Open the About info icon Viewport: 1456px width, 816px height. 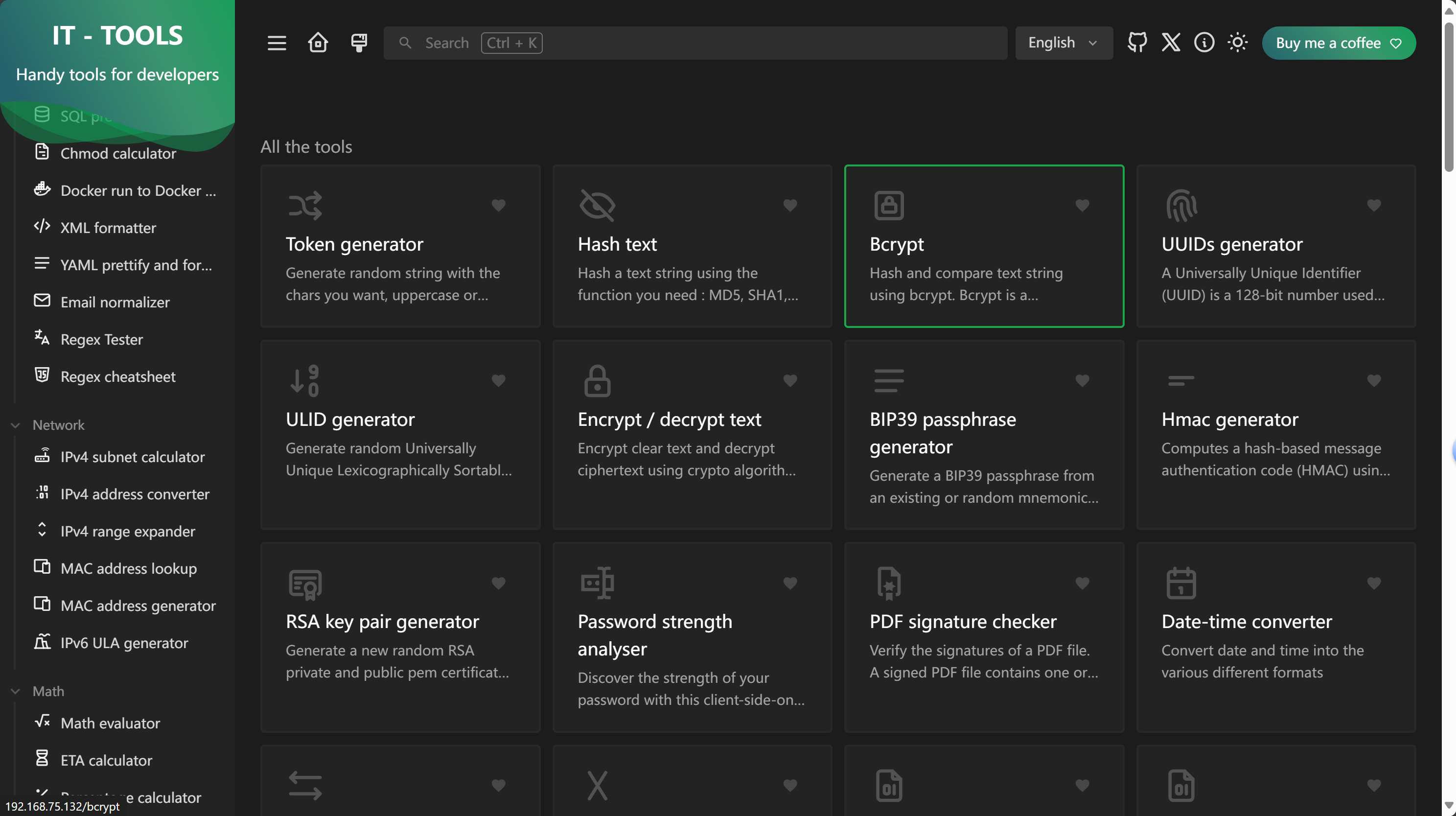click(x=1204, y=43)
